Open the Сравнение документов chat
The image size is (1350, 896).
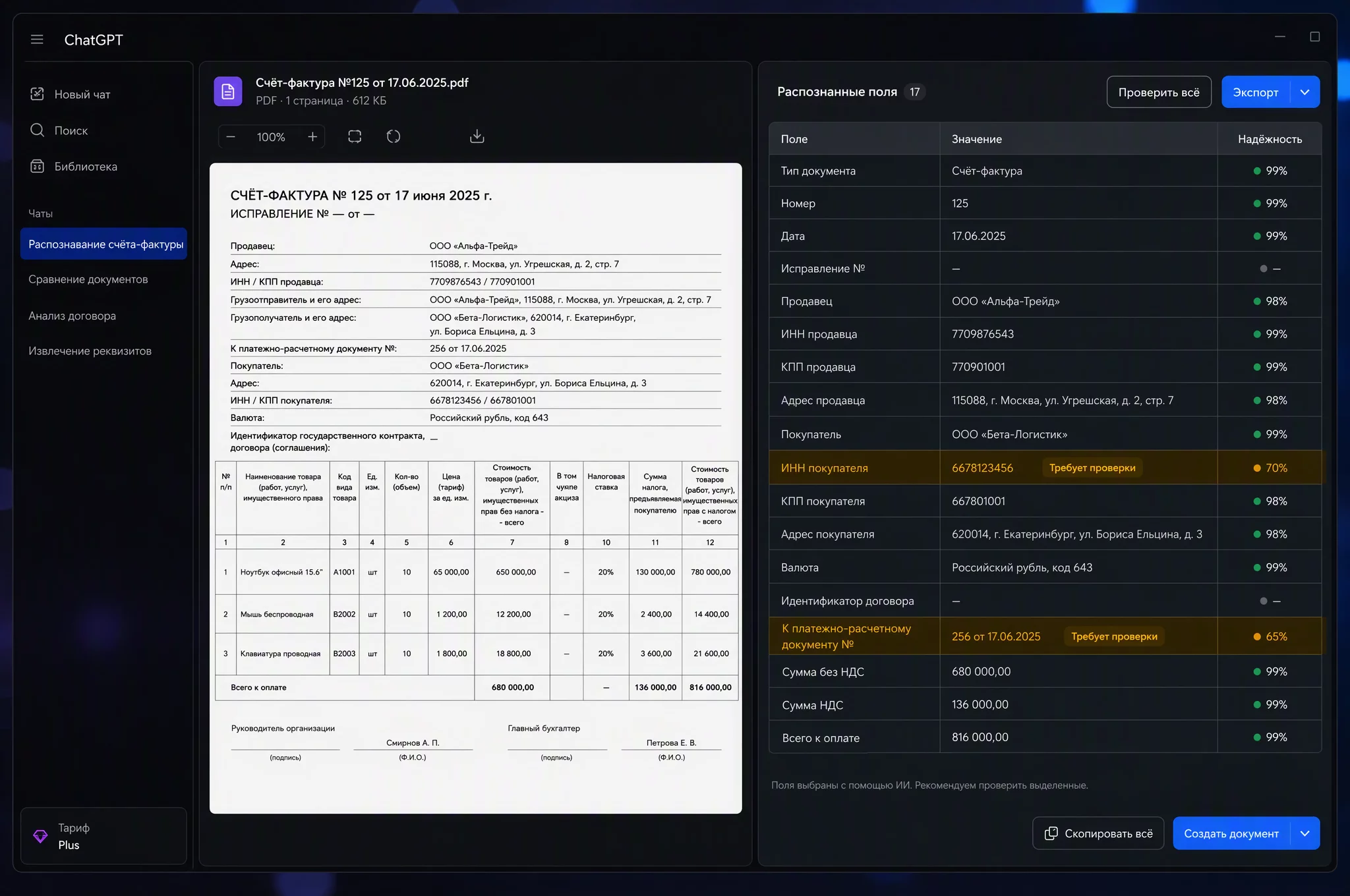point(88,279)
